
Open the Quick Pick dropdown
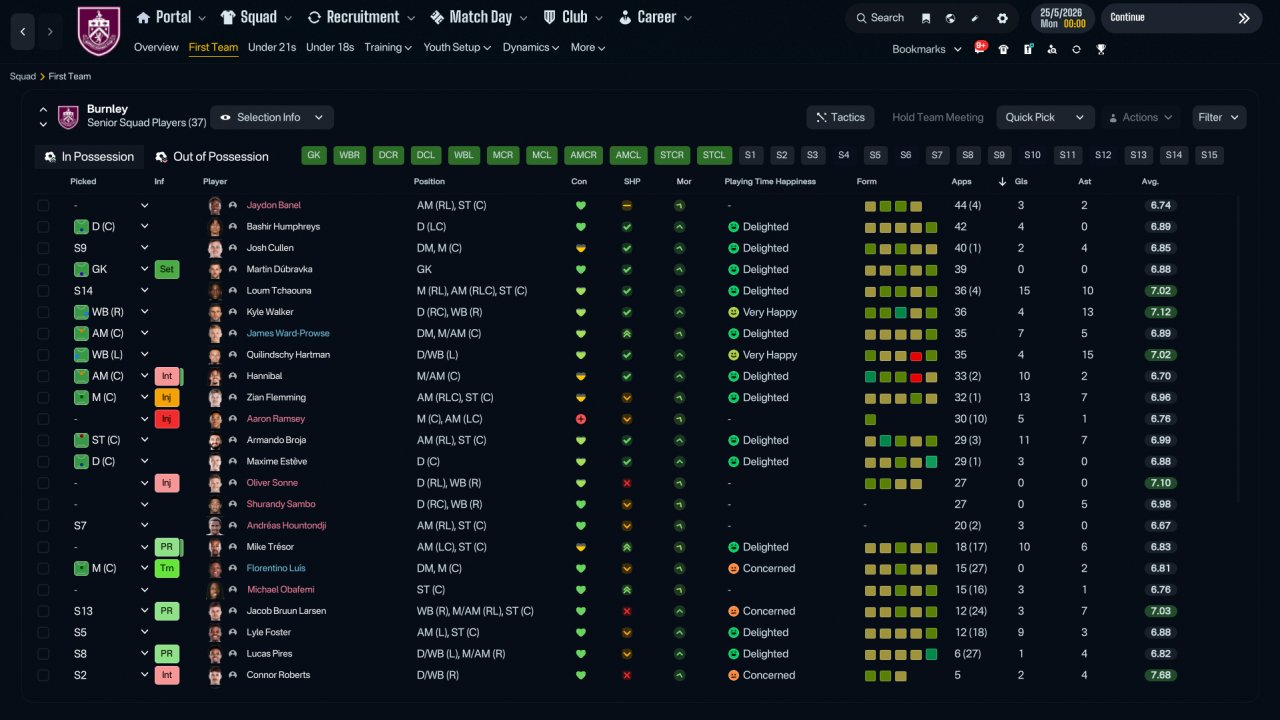pyautogui.click(x=1045, y=117)
